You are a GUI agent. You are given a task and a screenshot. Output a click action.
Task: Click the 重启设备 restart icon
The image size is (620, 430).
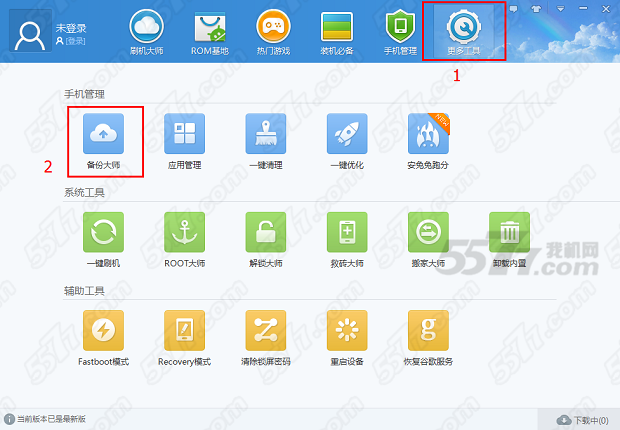[347, 330]
